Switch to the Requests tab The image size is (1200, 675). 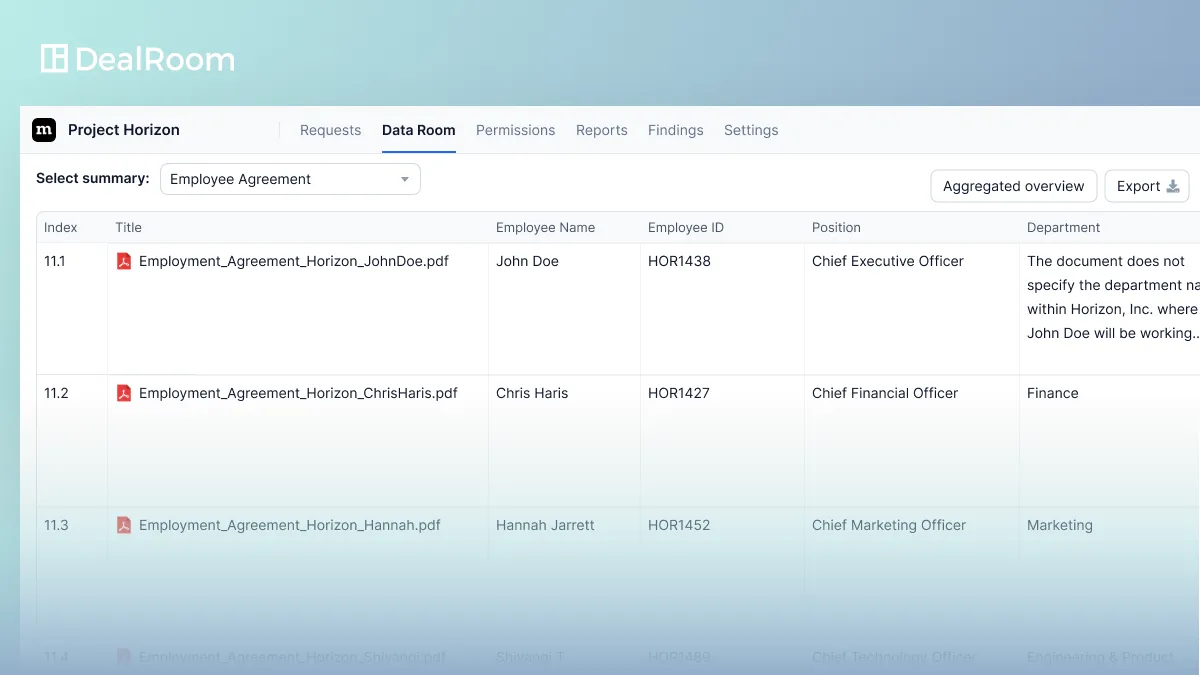[x=330, y=130]
